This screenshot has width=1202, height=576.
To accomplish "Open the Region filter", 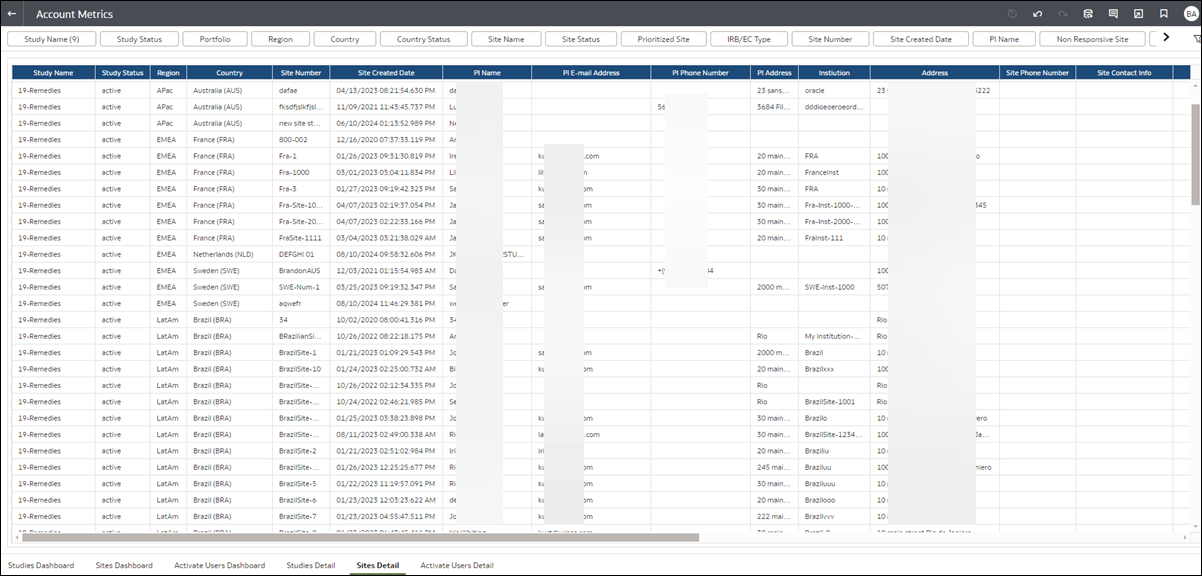I will [280, 39].
